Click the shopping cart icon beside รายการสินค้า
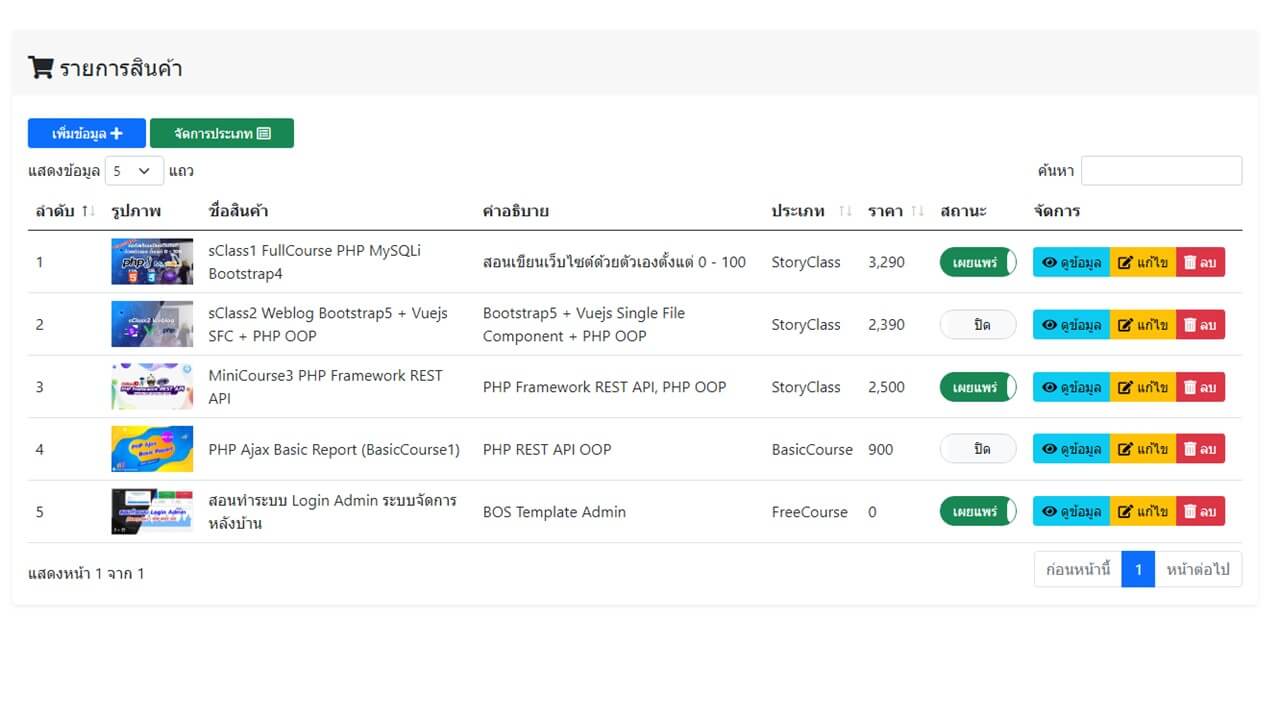Viewport: 1280px width, 720px height. tap(40, 68)
